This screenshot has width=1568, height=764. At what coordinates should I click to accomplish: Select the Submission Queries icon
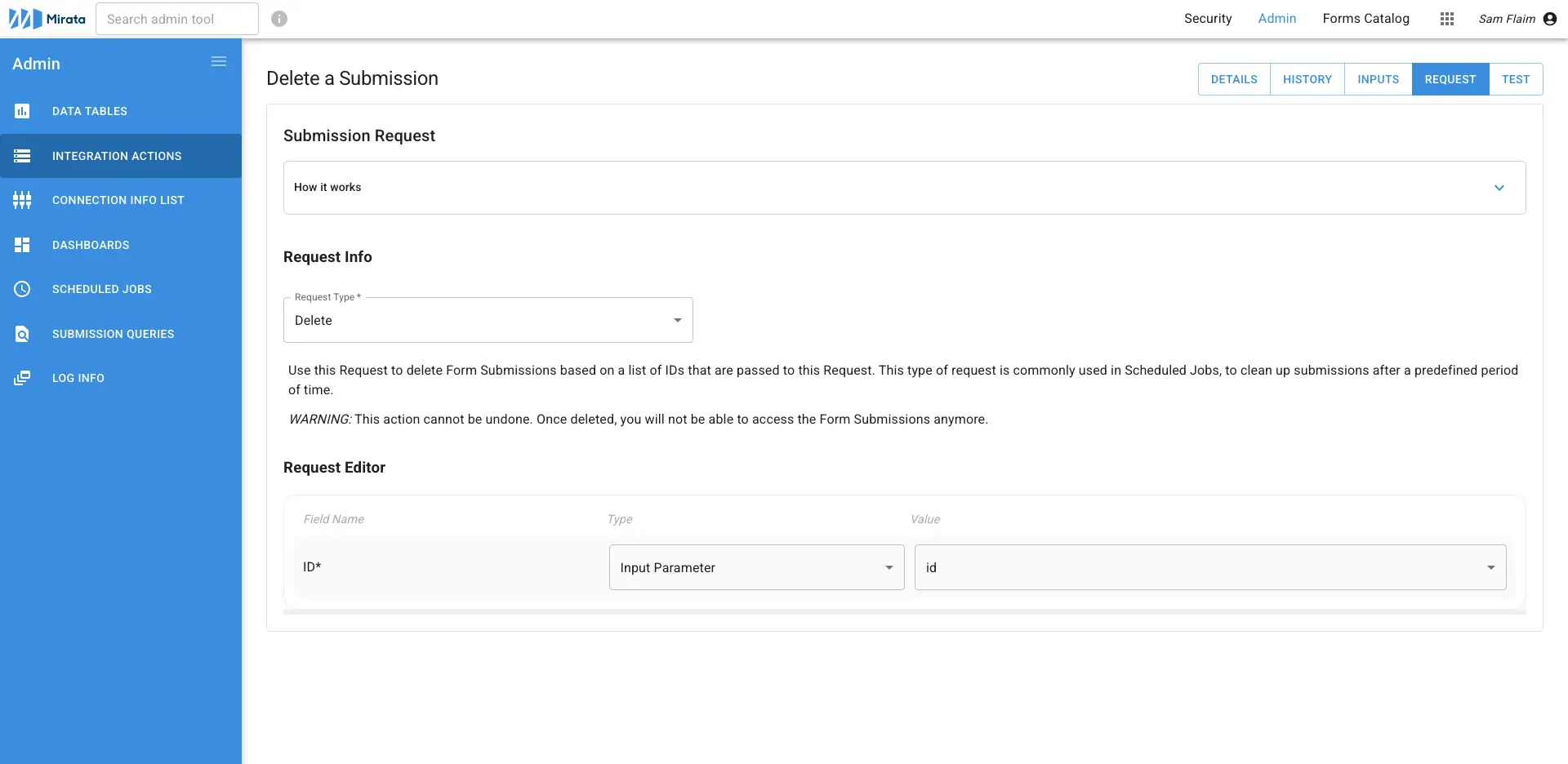pos(22,334)
